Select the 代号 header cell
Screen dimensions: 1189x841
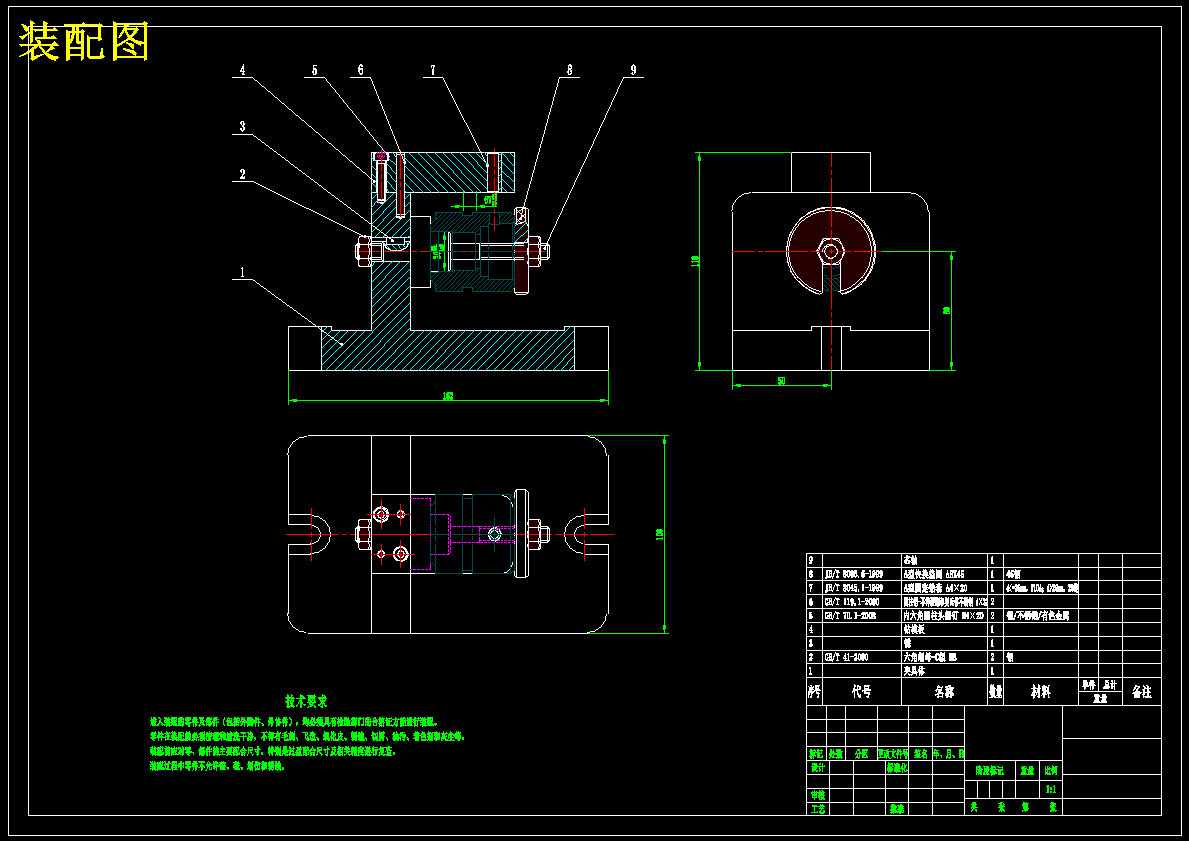pos(861,692)
